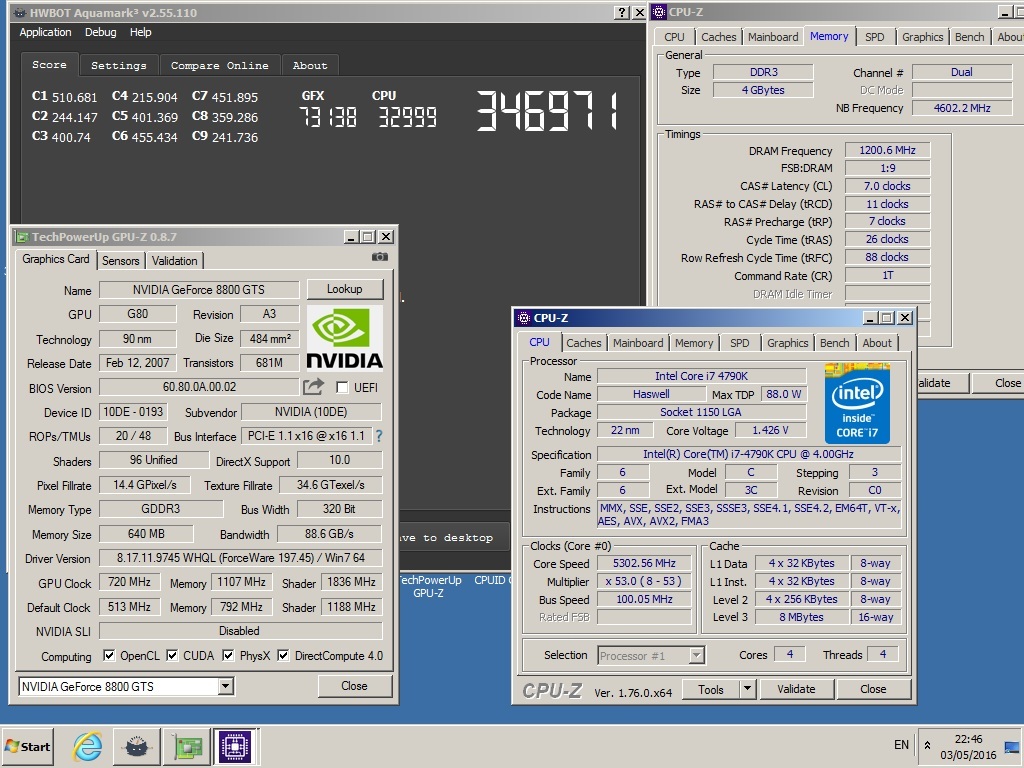Viewport: 1024px width, 768px height.
Task: Click the GPU-Z screenshot camera icon
Action: [379, 257]
